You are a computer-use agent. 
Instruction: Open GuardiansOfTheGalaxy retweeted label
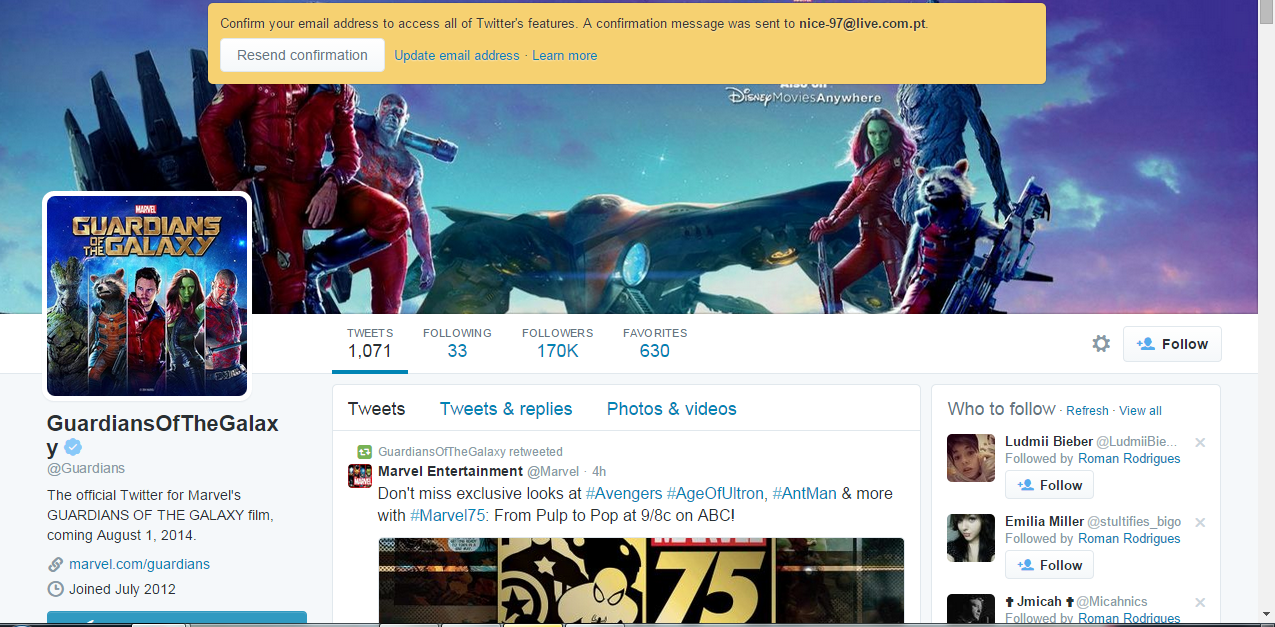(470, 452)
